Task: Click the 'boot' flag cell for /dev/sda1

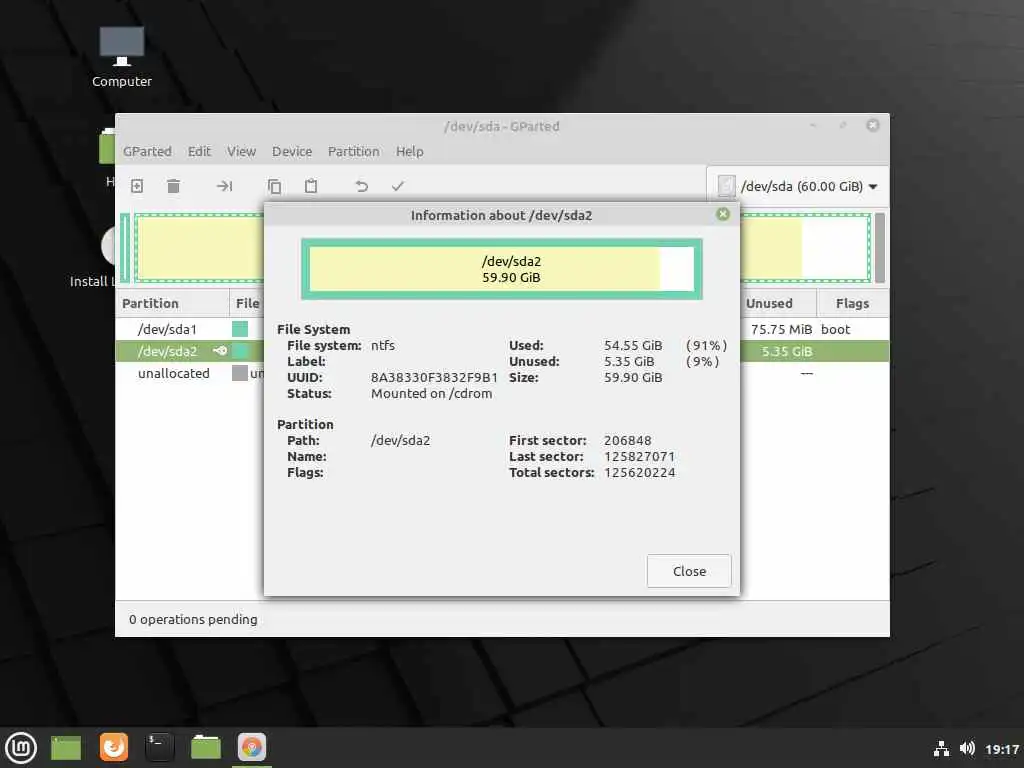Action: click(835, 329)
